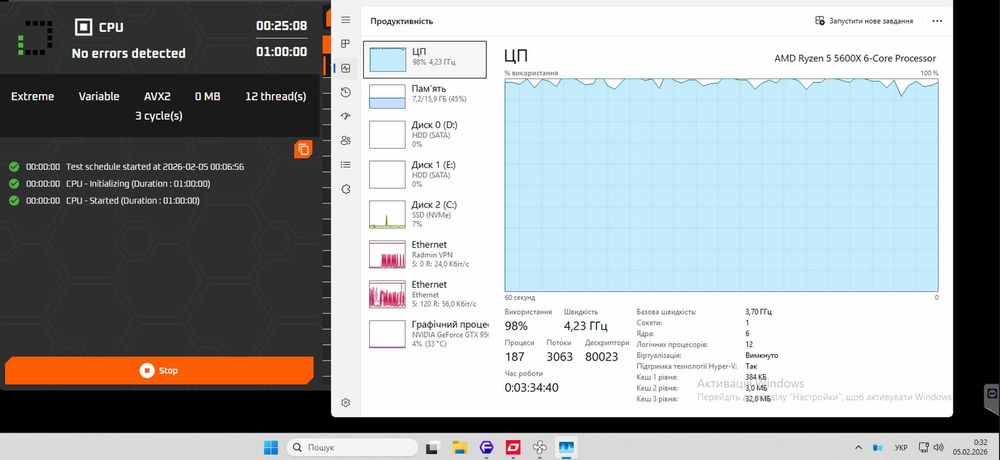The image size is (1000, 460).
Task: Open the Details list icon in Task Manager
Action: pos(346,165)
